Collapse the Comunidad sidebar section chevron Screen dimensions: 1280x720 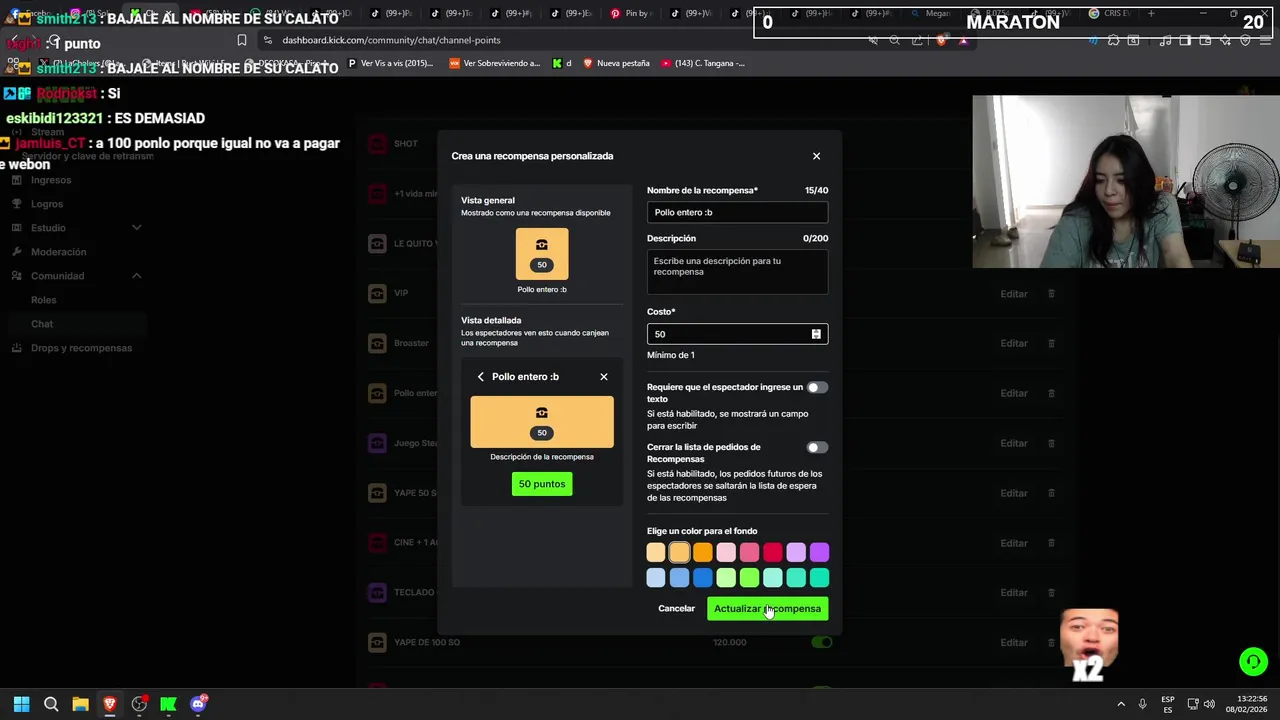click(x=137, y=276)
